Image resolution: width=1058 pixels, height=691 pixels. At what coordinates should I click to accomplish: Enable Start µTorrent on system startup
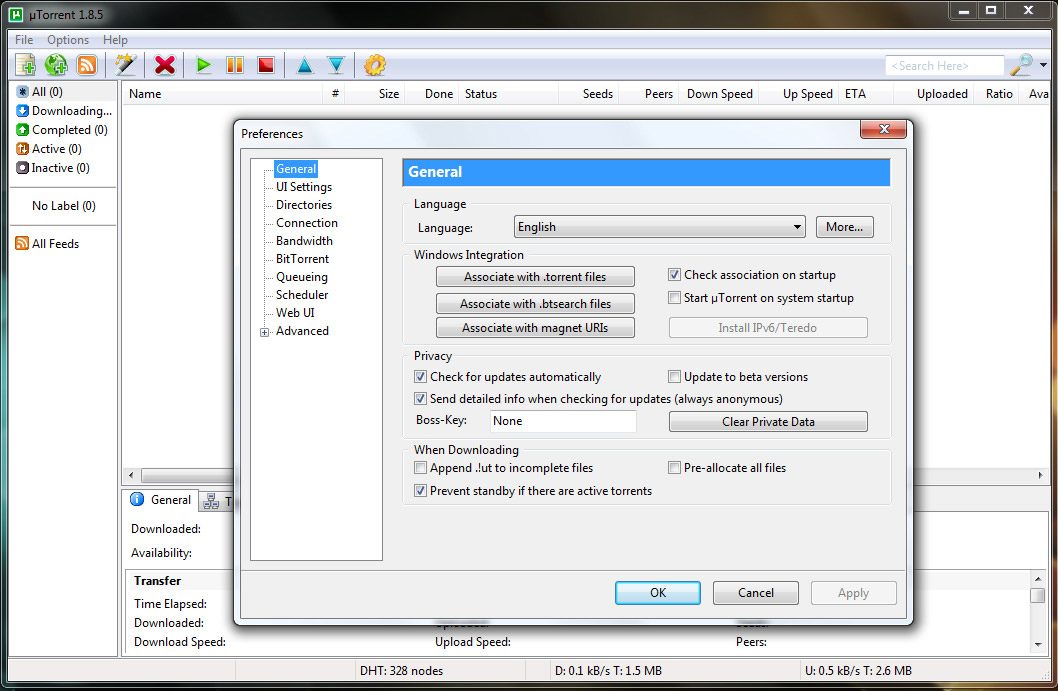674,298
